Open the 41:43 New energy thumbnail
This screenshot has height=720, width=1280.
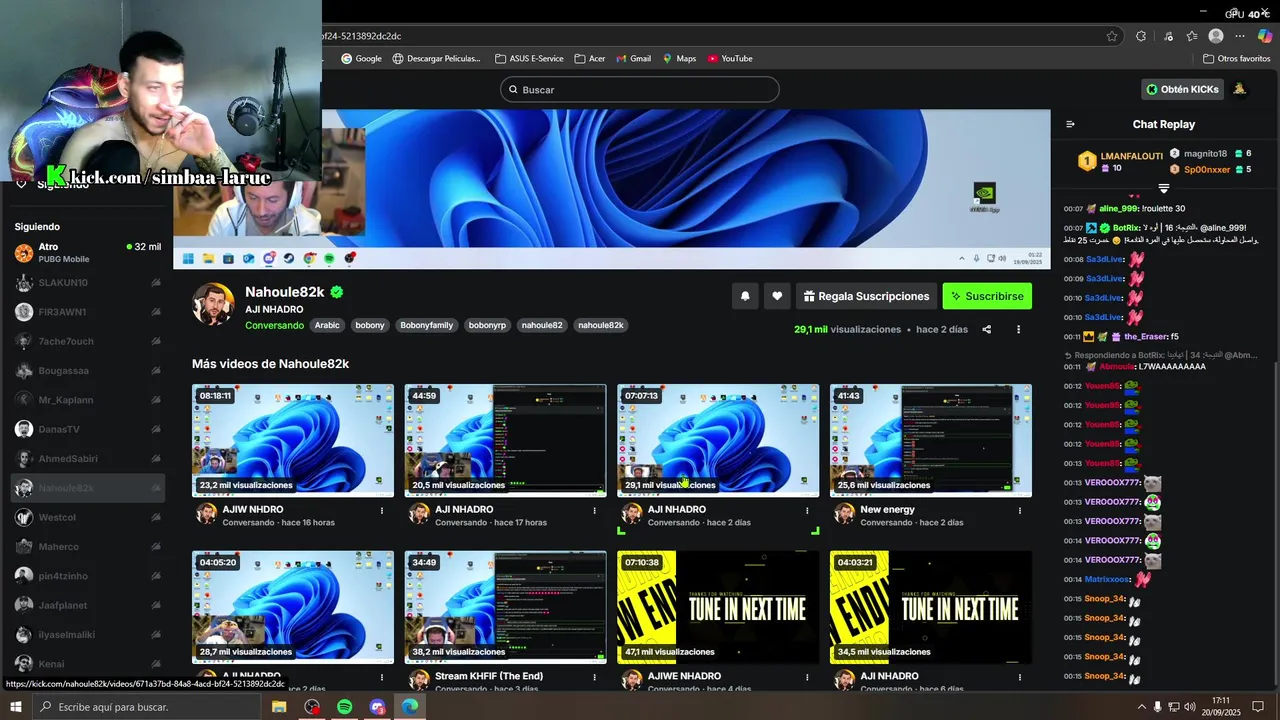tap(931, 440)
